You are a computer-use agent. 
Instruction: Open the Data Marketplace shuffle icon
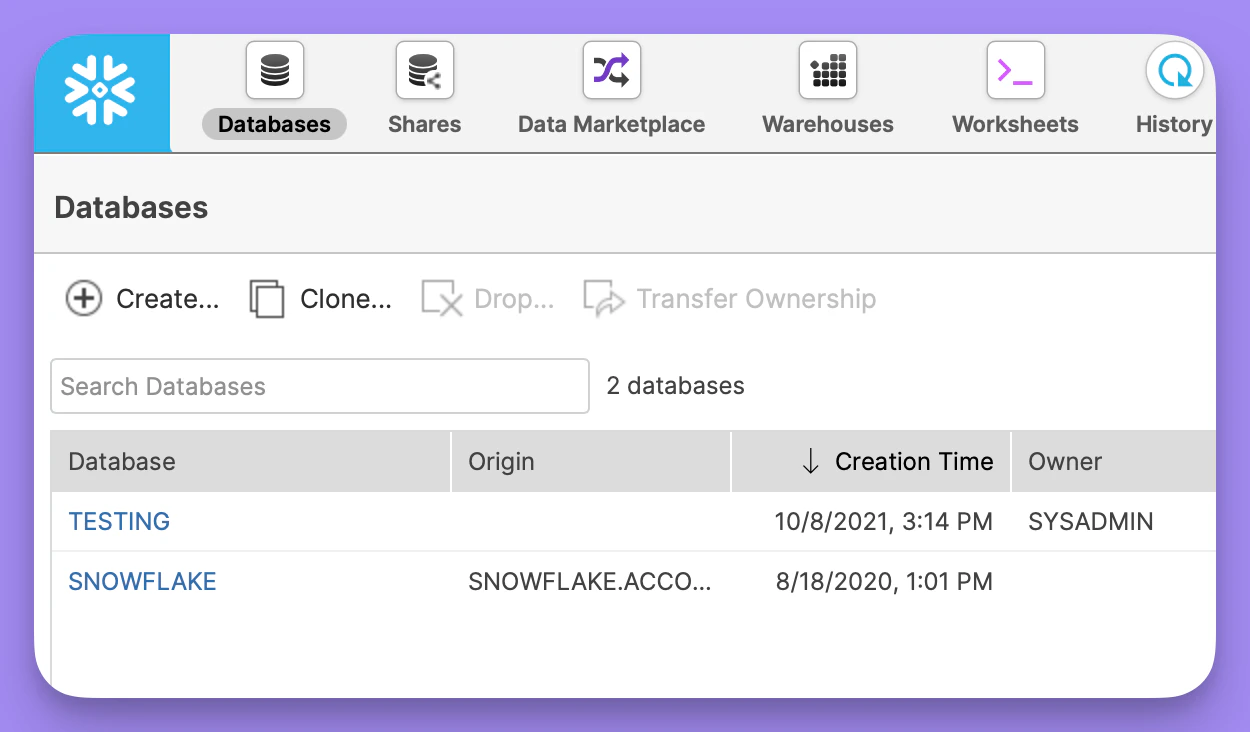click(x=612, y=70)
